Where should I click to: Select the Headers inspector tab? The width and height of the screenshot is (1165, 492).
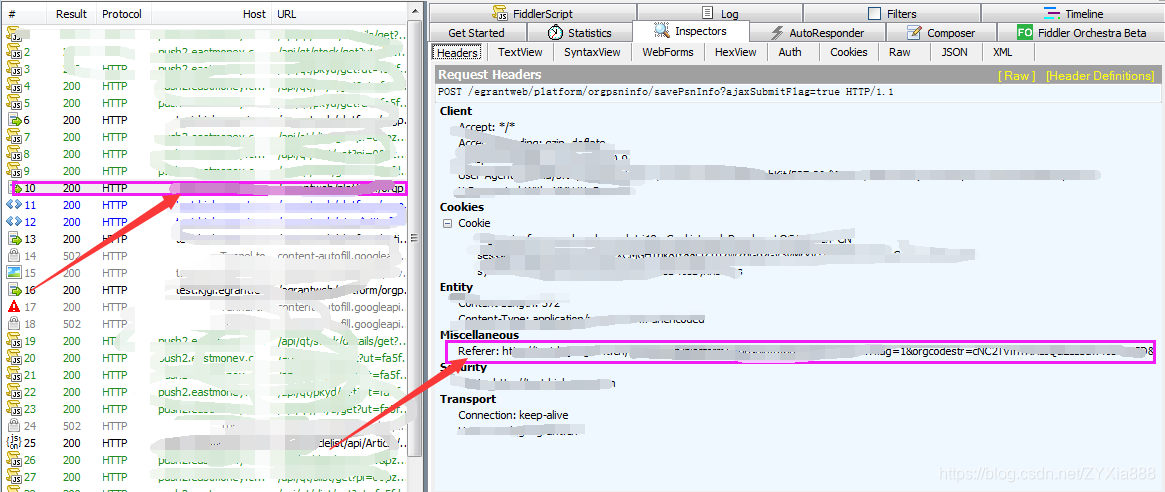(458, 53)
